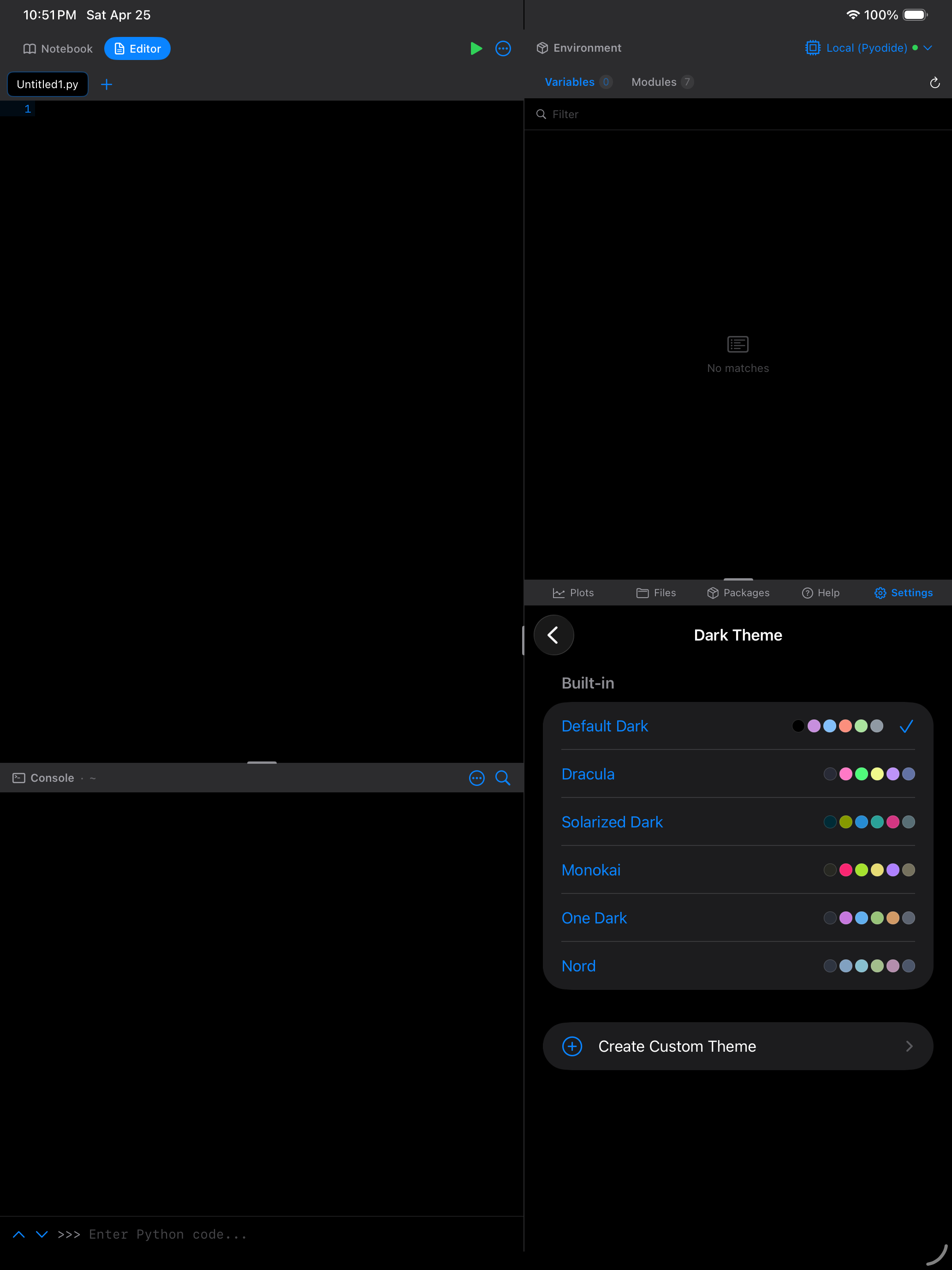Switch to Editor mode
The height and width of the screenshot is (1270, 952).
point(137,49)
